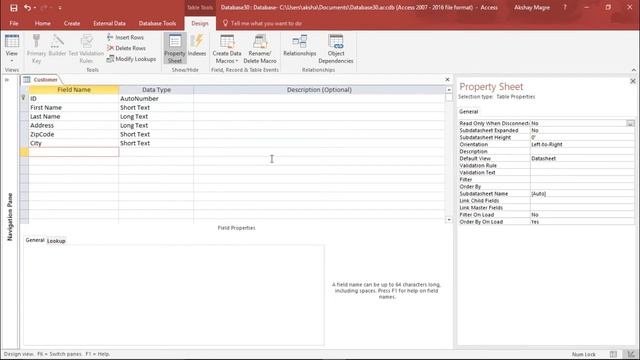Click Object Dependencies icon
Screen dimensions: 640x360
[x=336, y=49]
